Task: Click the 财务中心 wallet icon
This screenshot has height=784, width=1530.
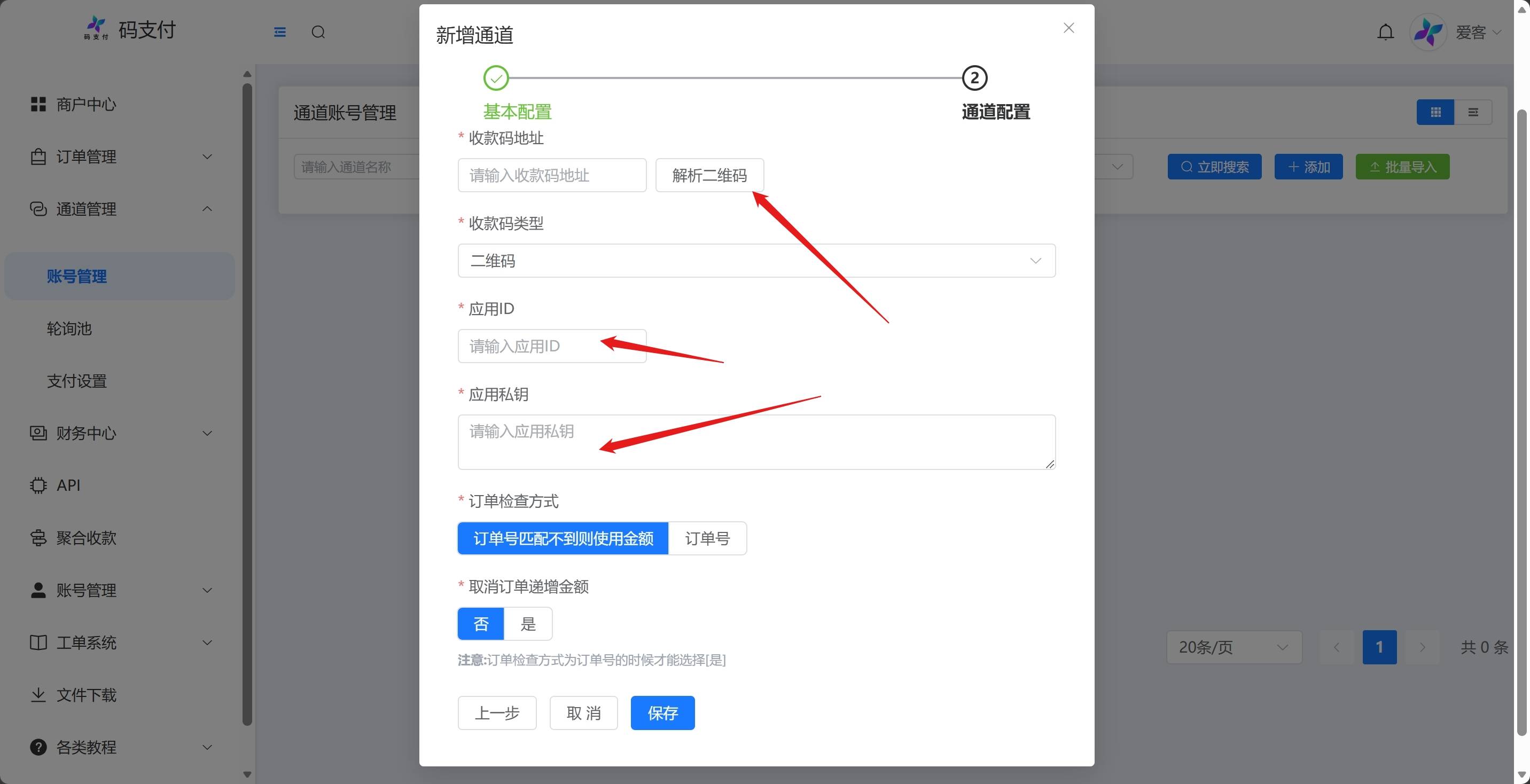Action: [x=38, y=433]
